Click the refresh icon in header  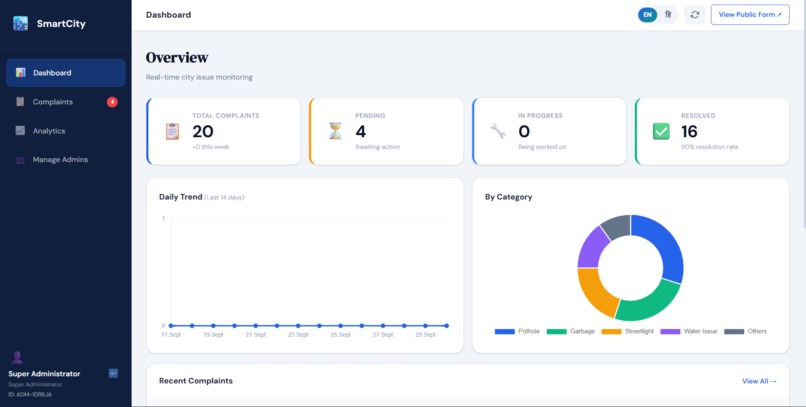point(694,14)
